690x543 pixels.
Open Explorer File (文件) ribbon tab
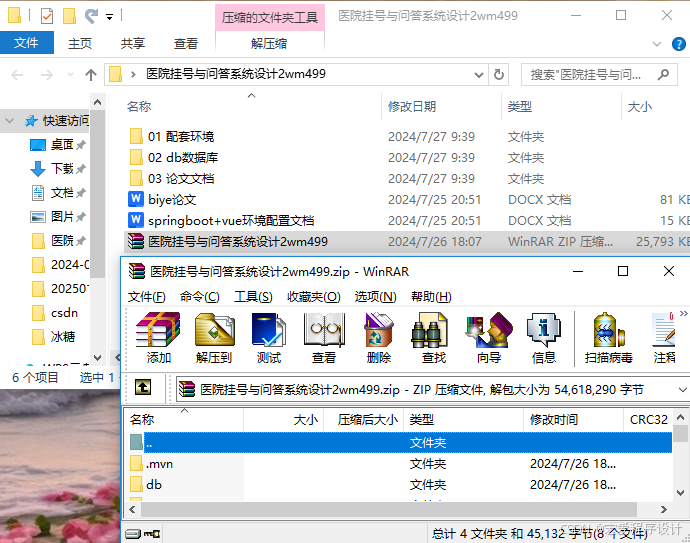[26, 43]
